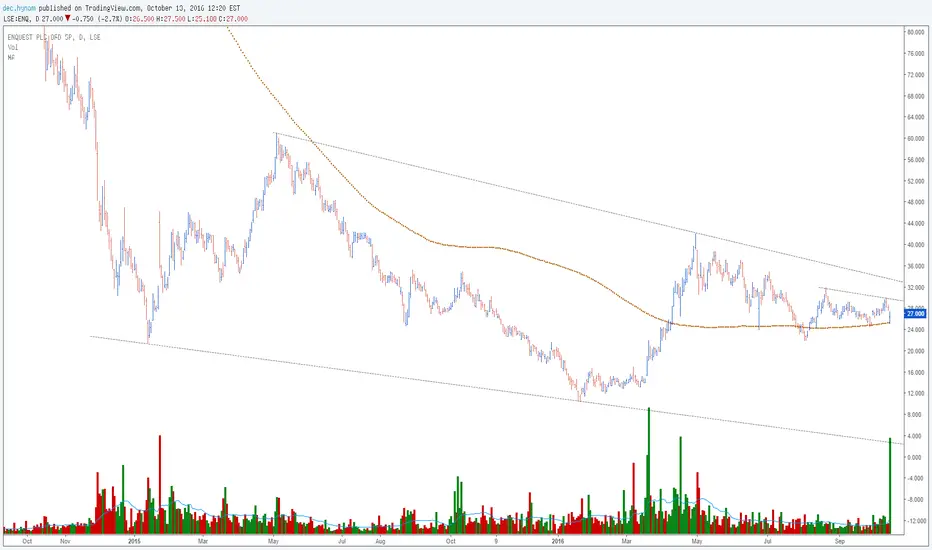Click the 44.000 price axis label
The width and height of the screenshot is (932, 550).
[915, 224]
